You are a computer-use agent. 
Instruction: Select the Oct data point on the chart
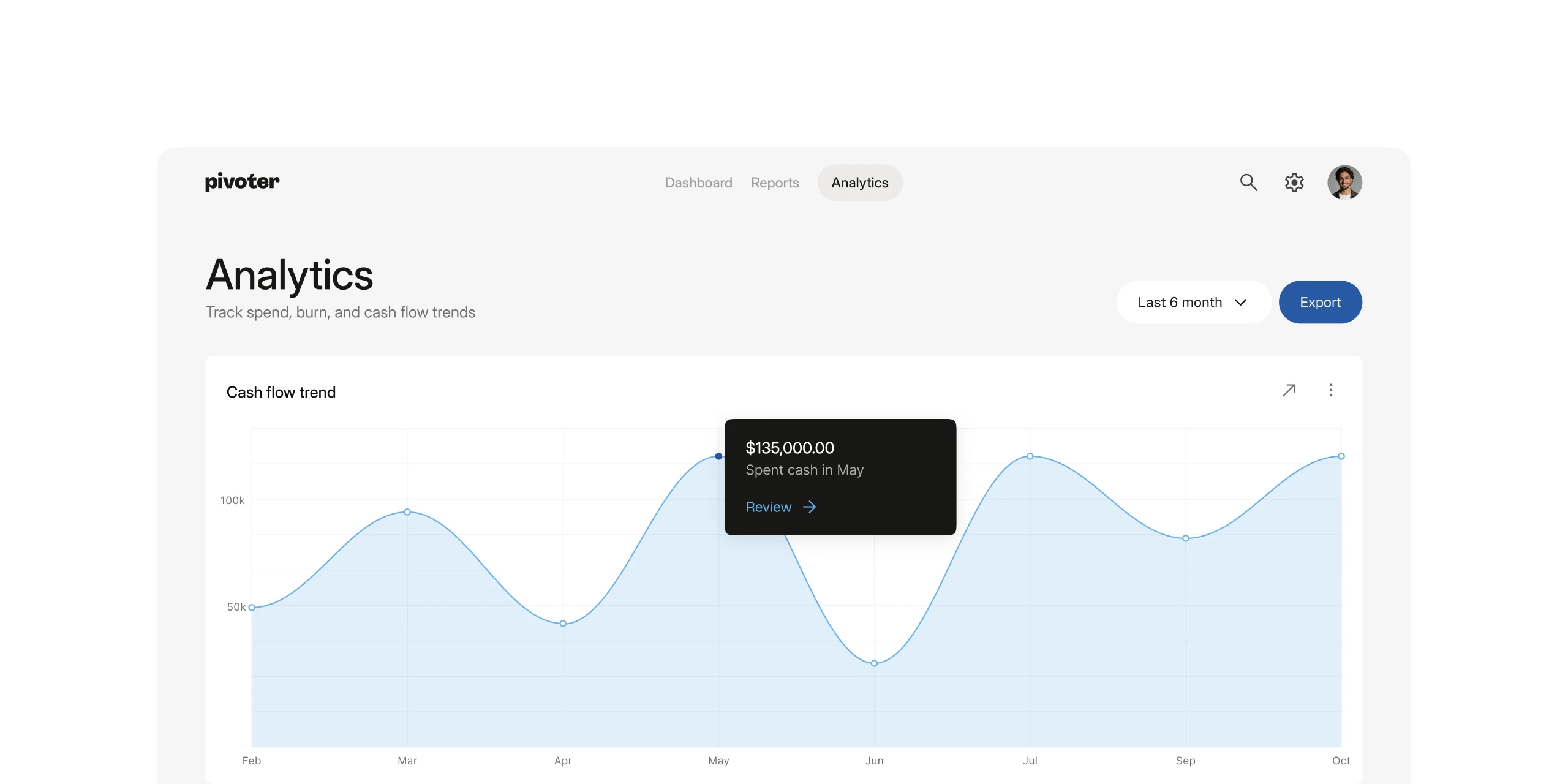click(x=1341, y=456)
